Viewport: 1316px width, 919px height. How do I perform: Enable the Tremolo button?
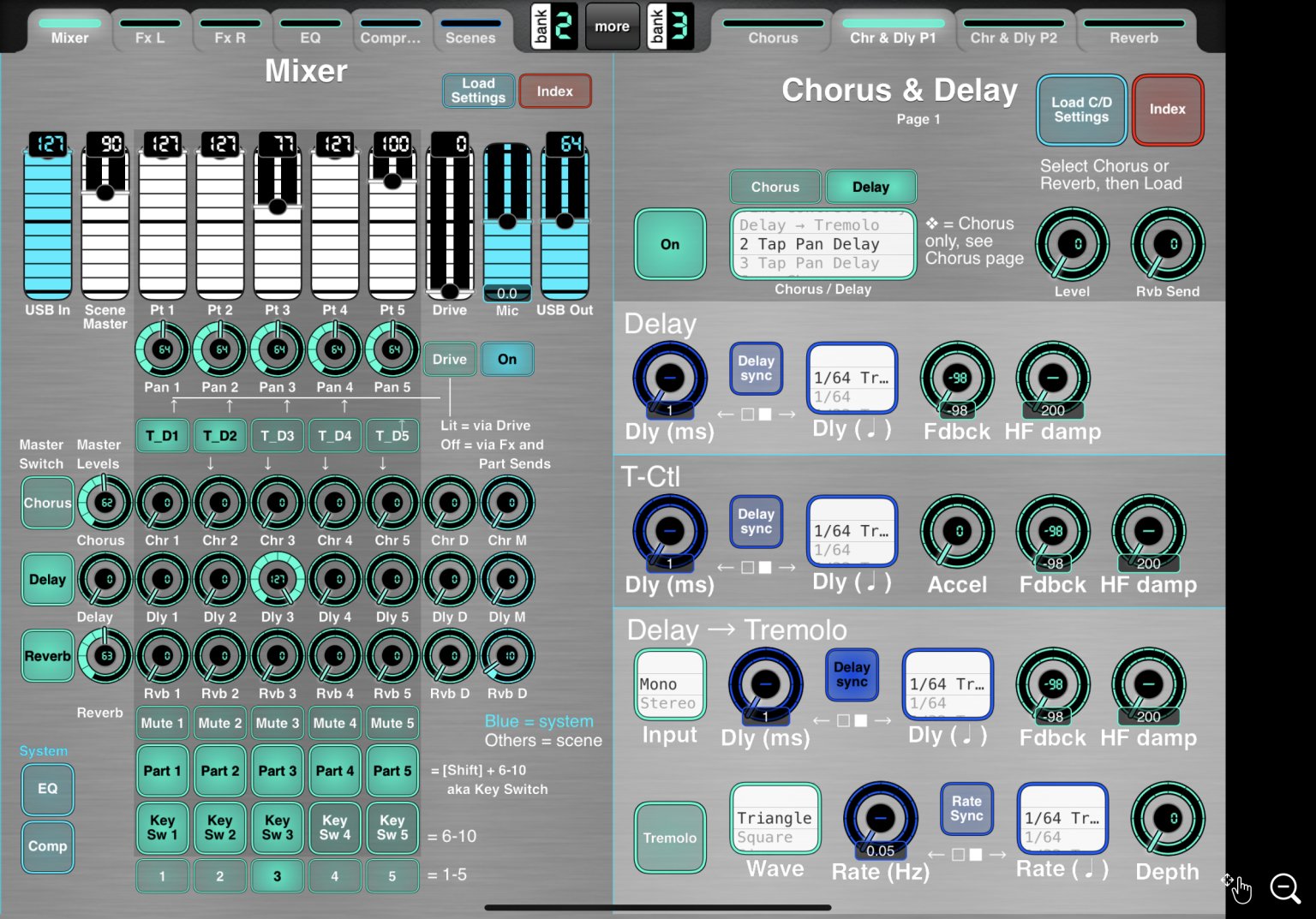click(670, 838)
